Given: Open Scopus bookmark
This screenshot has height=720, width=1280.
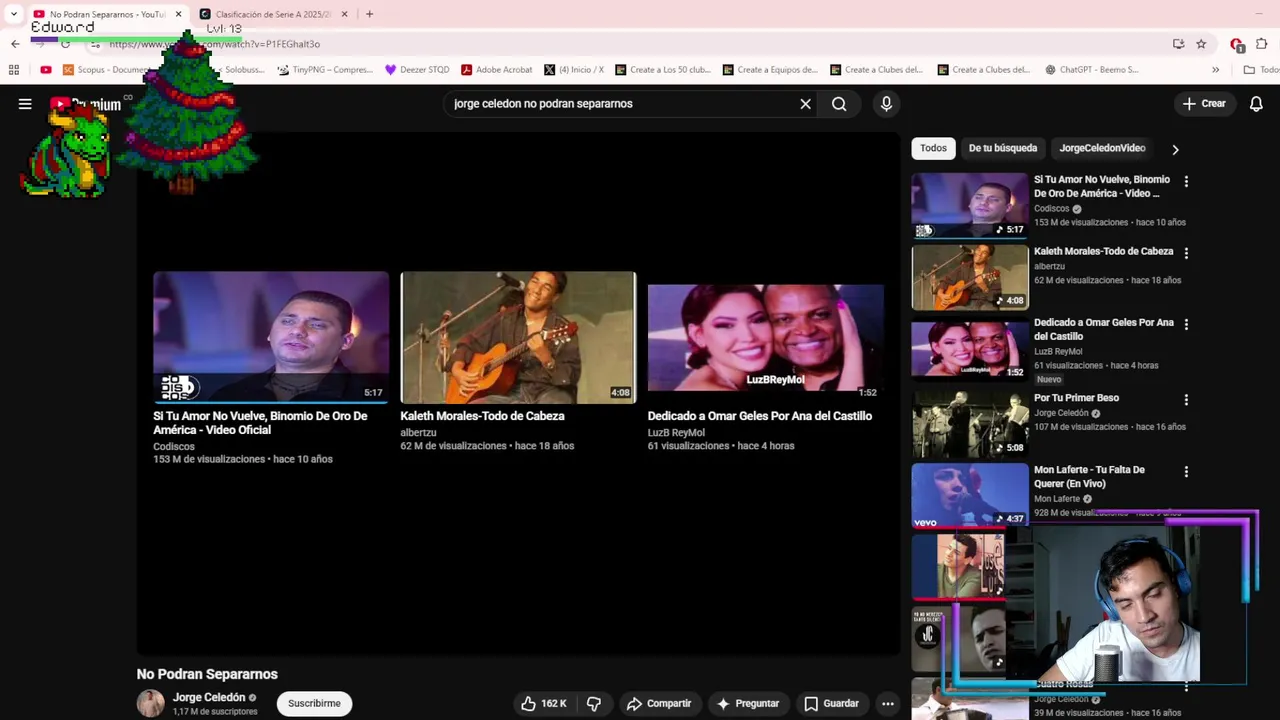Looking at the screenshot, I should [x=105, y=70].
